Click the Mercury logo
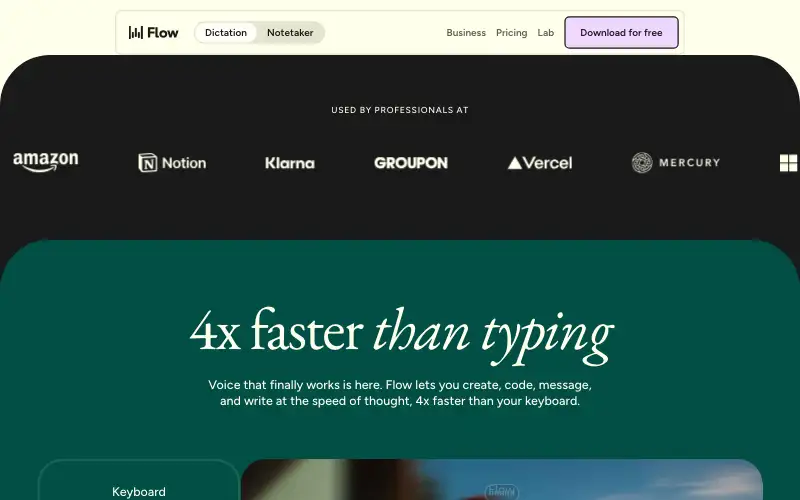800x500 pixels. coord(676,163)
